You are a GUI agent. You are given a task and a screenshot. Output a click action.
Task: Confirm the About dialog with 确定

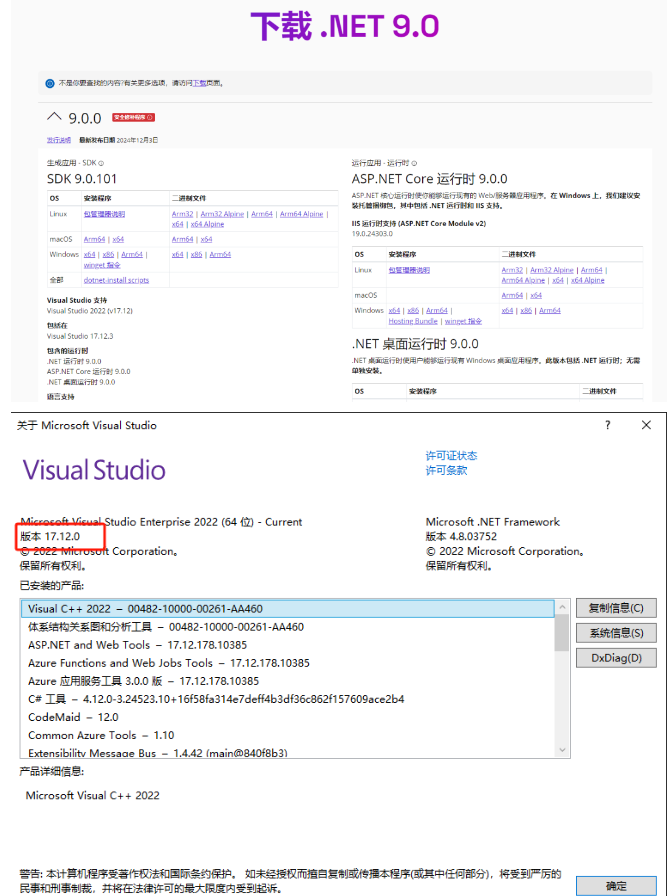(616, 886)
